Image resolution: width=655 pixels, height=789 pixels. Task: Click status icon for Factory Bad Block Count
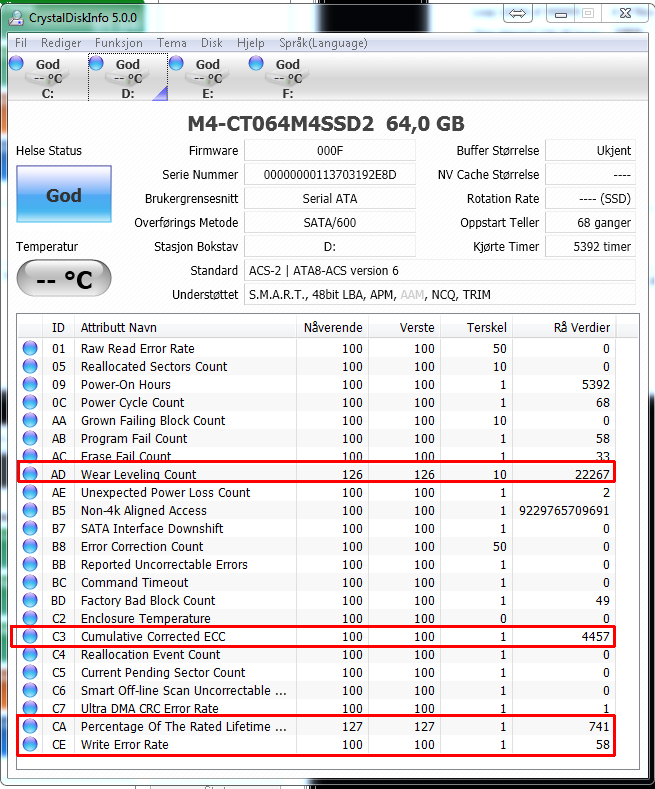(30, 600)
